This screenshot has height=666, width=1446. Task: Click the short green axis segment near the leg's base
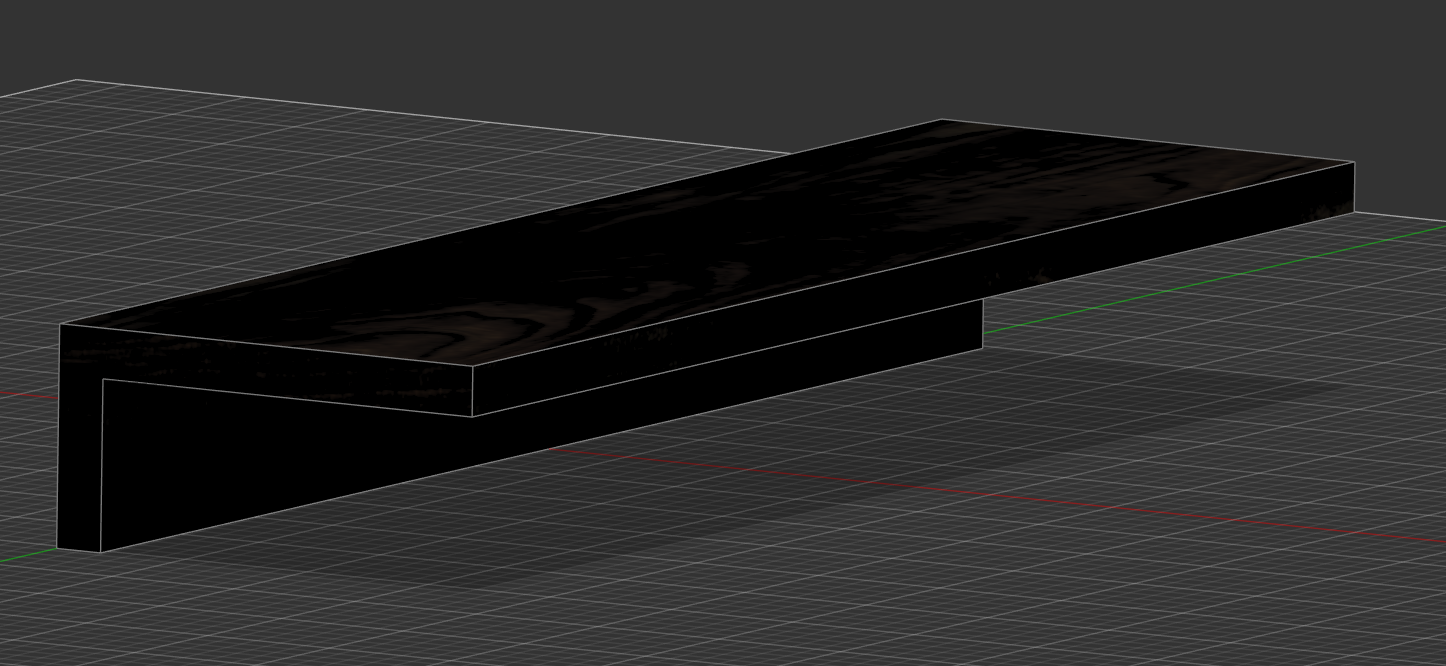click(28, 555)
